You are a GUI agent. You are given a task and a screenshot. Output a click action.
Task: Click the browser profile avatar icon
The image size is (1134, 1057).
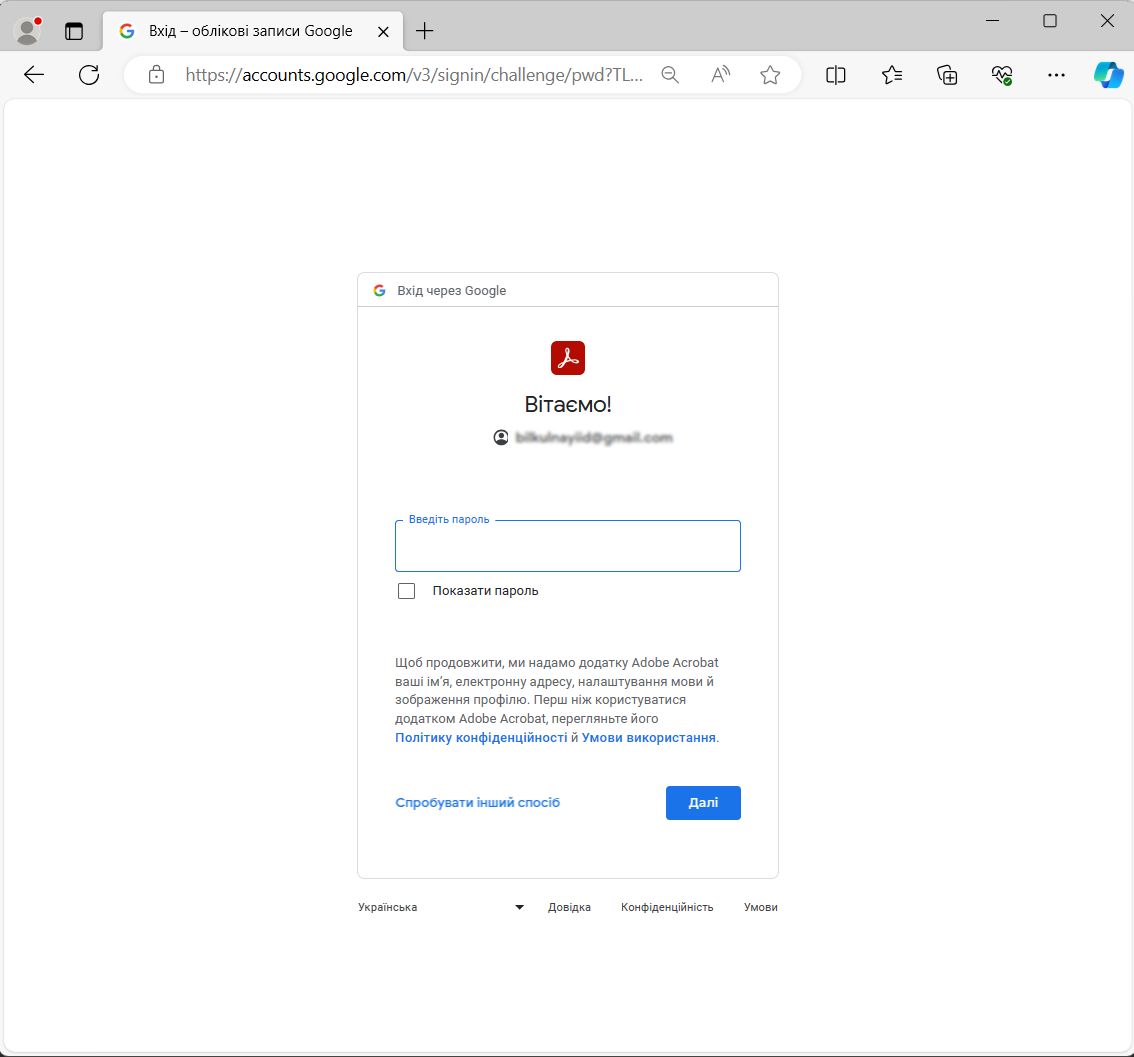pyautogui.click(x=27, y=30)
